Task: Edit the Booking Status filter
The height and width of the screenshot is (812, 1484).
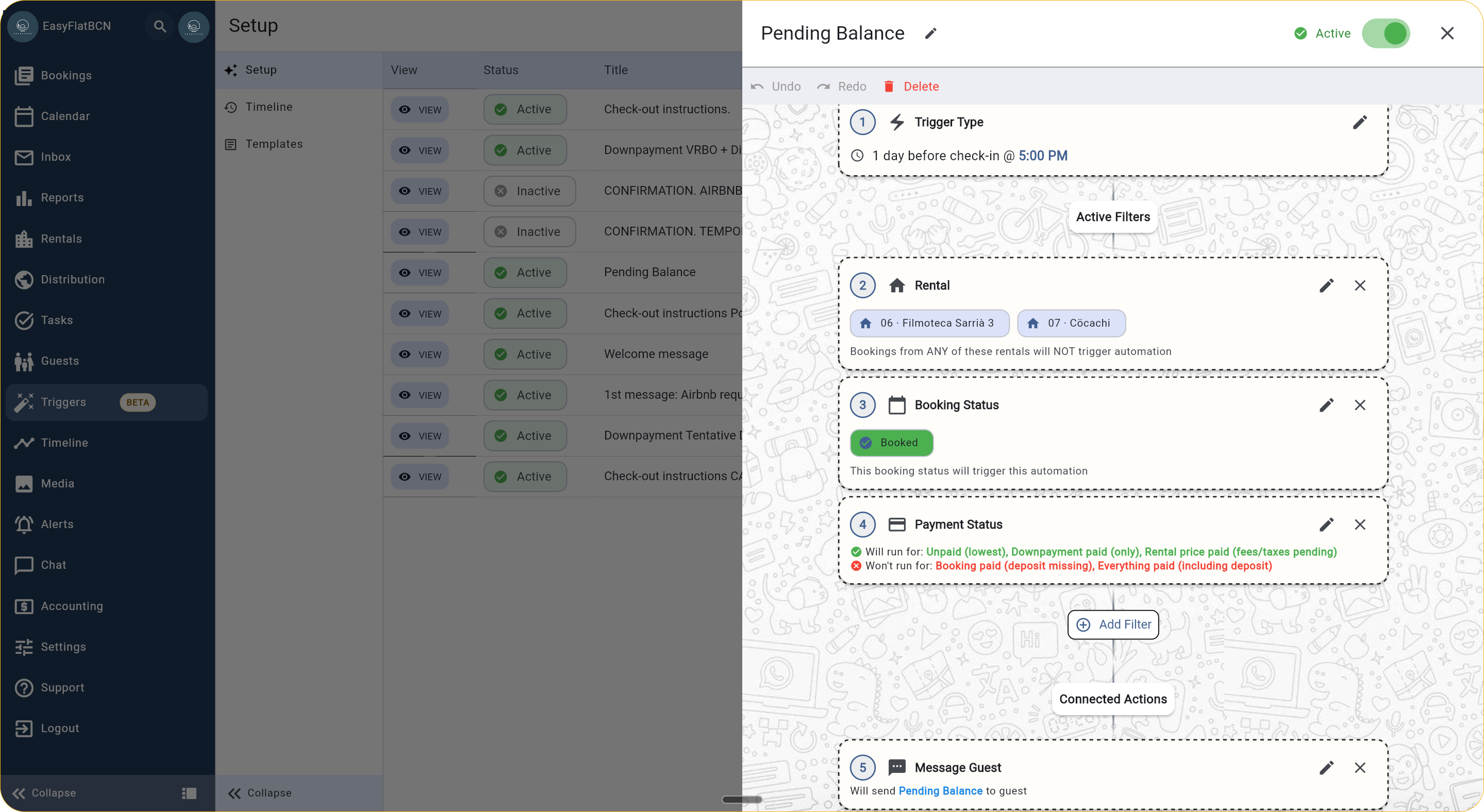Action: click(1326, 405)
